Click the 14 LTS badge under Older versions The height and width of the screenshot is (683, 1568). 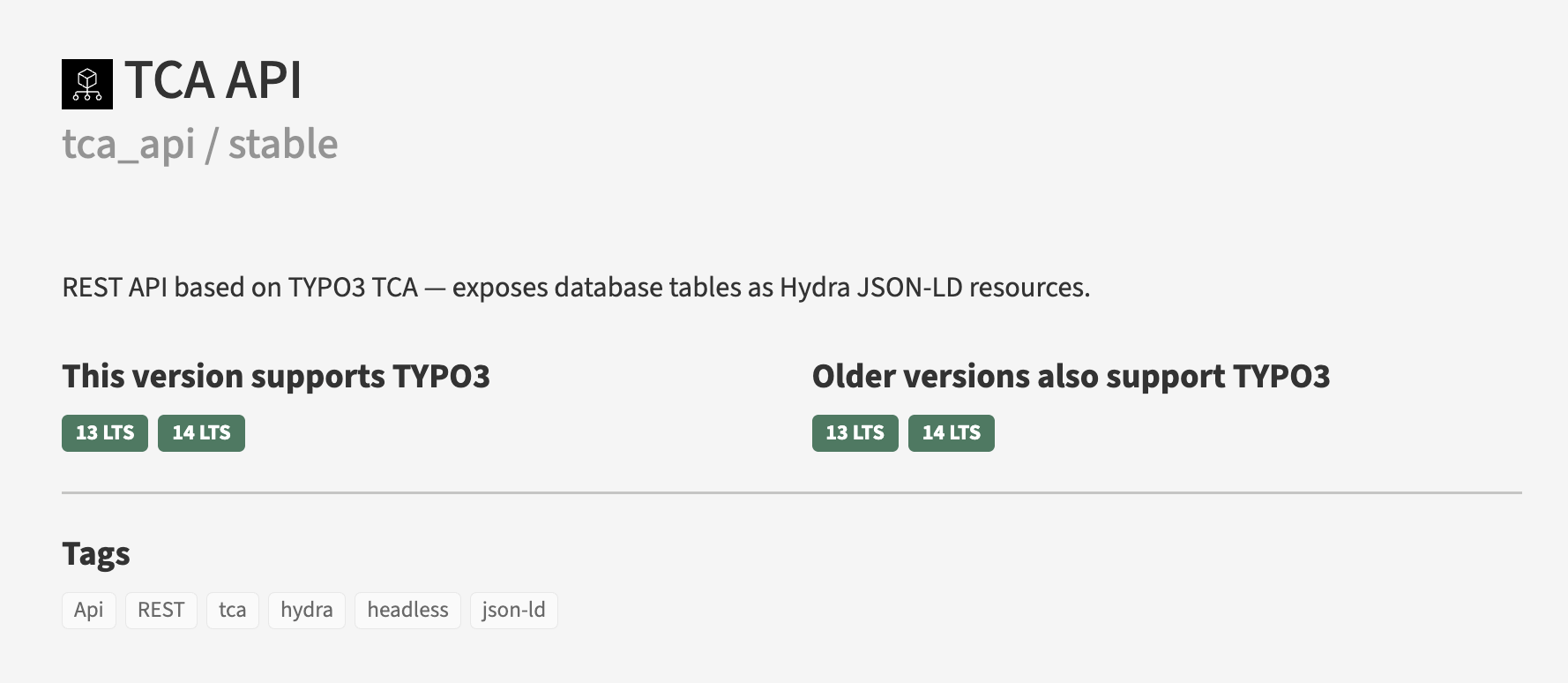[952, 433]
